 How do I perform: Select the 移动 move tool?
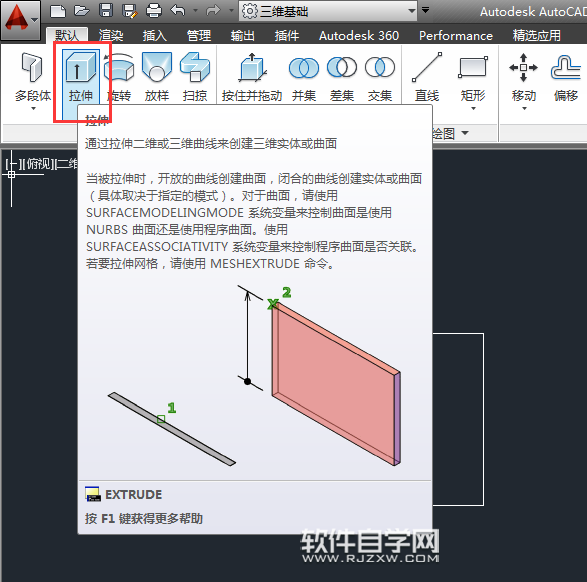pos(524,77)
